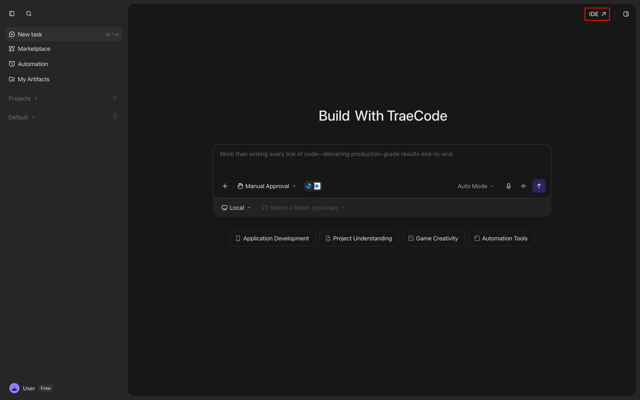The height and width of the screenshot is (400, 640).
Task: Open the Manual Approval dropdown
Action: click(267, 186)
